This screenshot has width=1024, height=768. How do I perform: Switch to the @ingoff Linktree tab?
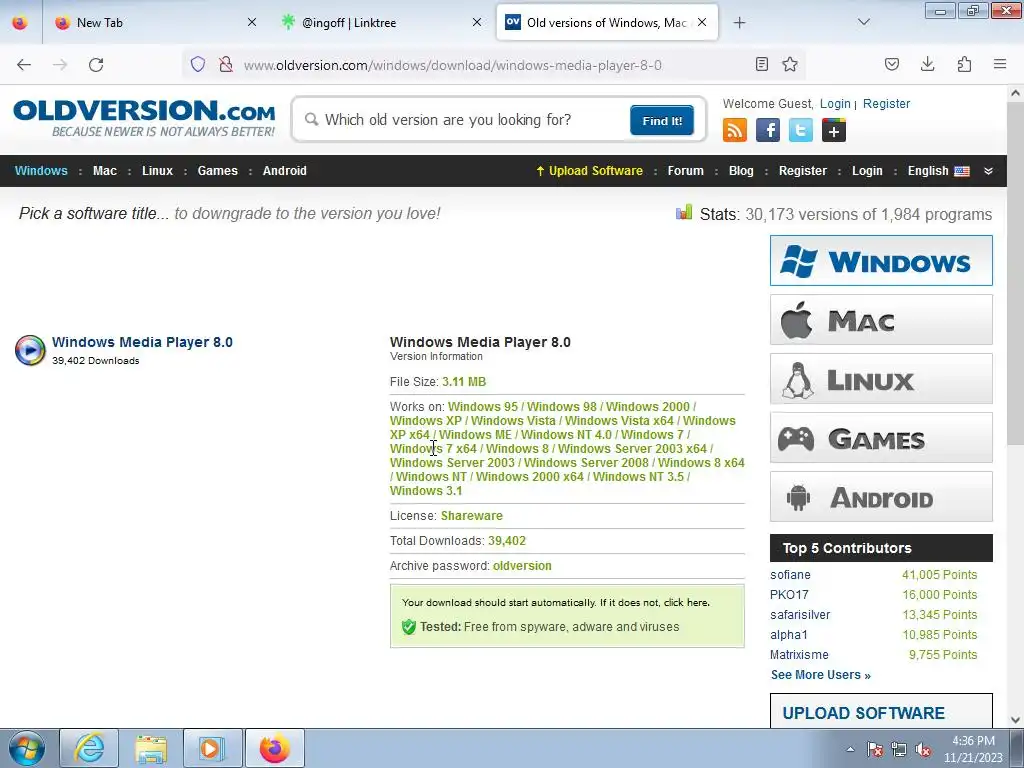tap(381, 23)
